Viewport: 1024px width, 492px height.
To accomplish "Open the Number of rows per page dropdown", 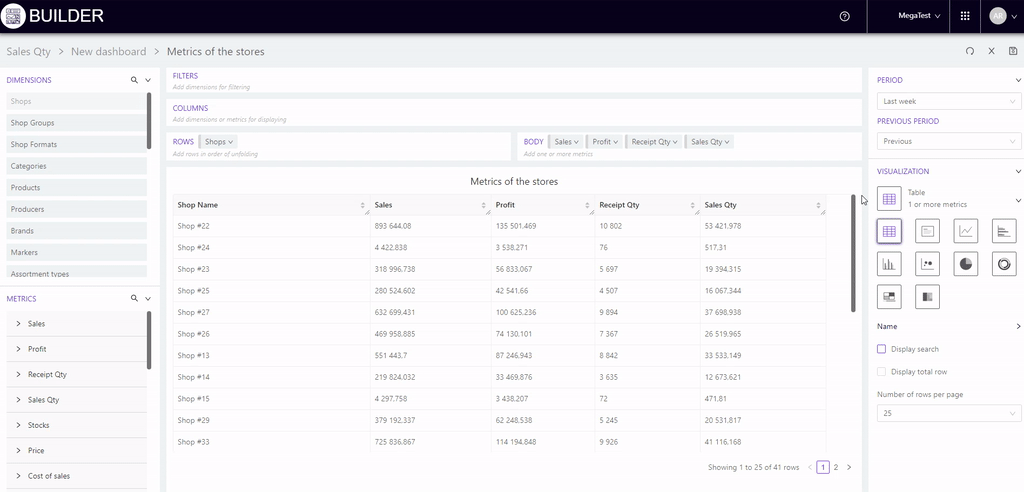I will [x=948, y=413].
